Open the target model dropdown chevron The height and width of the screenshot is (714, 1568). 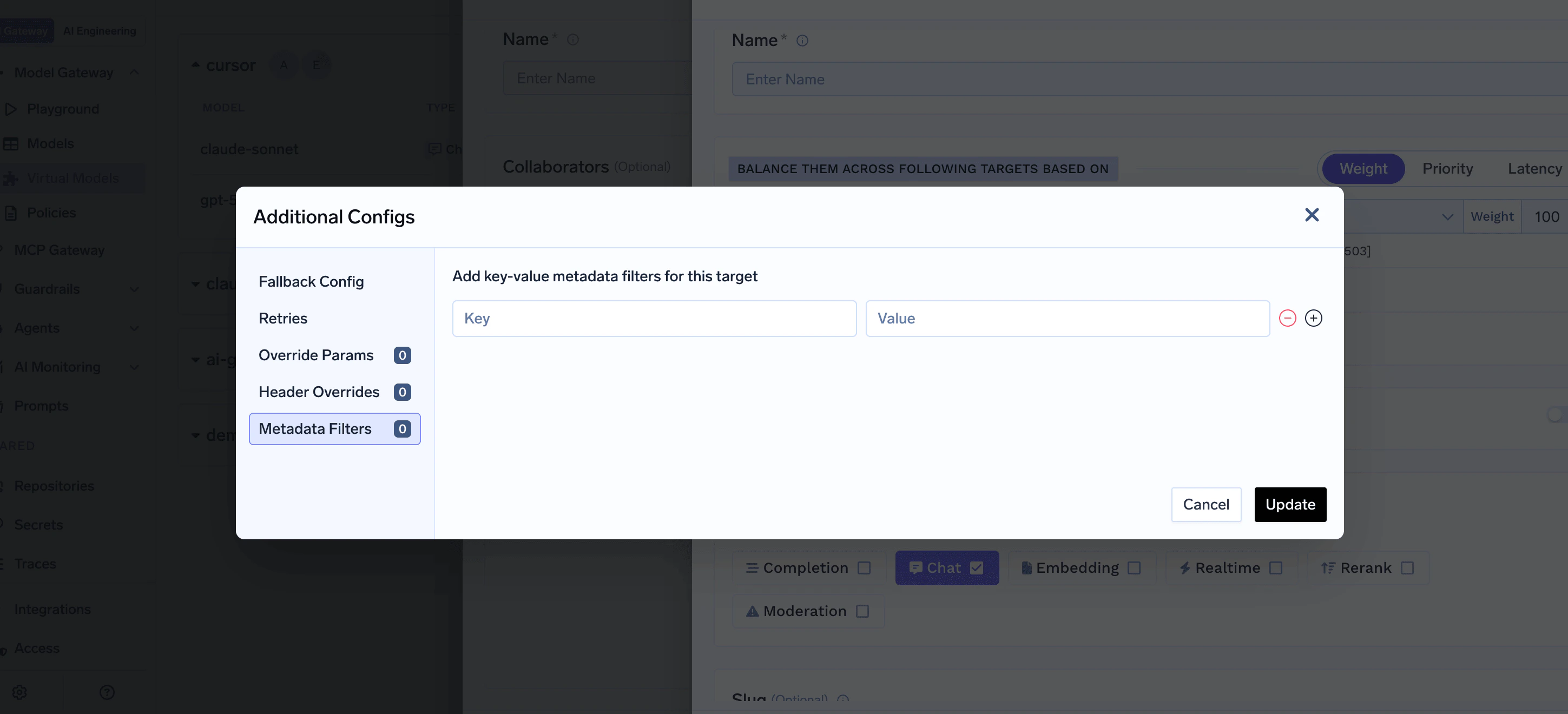coord(1447,217)
